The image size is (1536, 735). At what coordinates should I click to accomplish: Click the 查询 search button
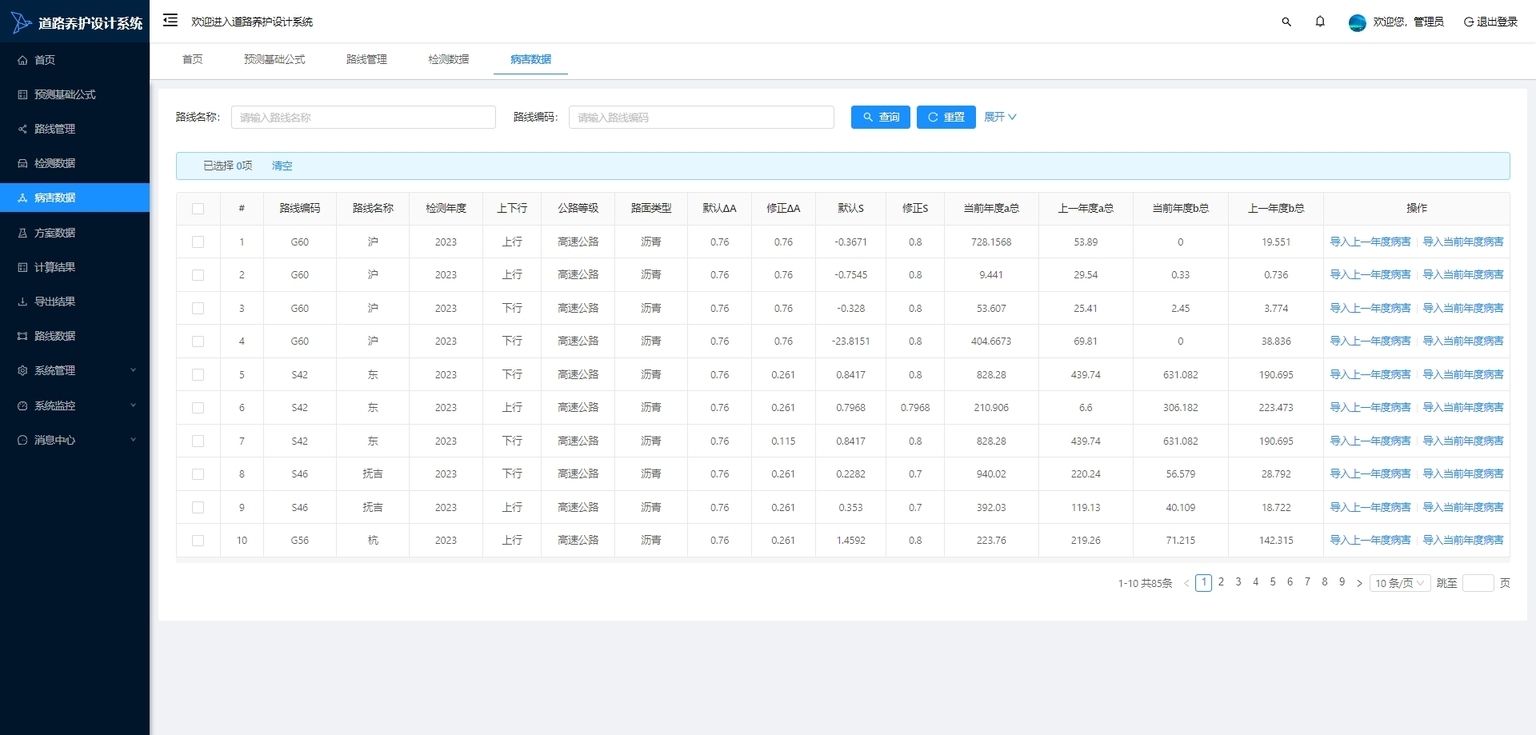(880, 117)
